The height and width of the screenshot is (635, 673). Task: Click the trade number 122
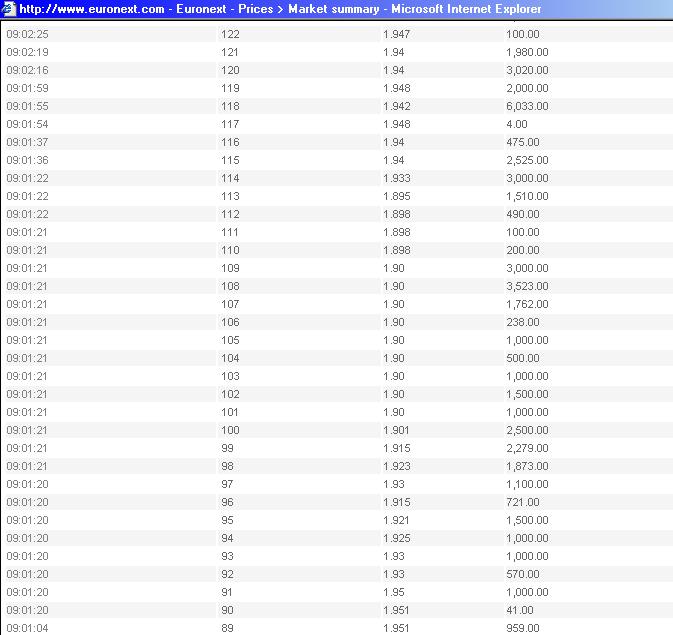click(230, 34)
